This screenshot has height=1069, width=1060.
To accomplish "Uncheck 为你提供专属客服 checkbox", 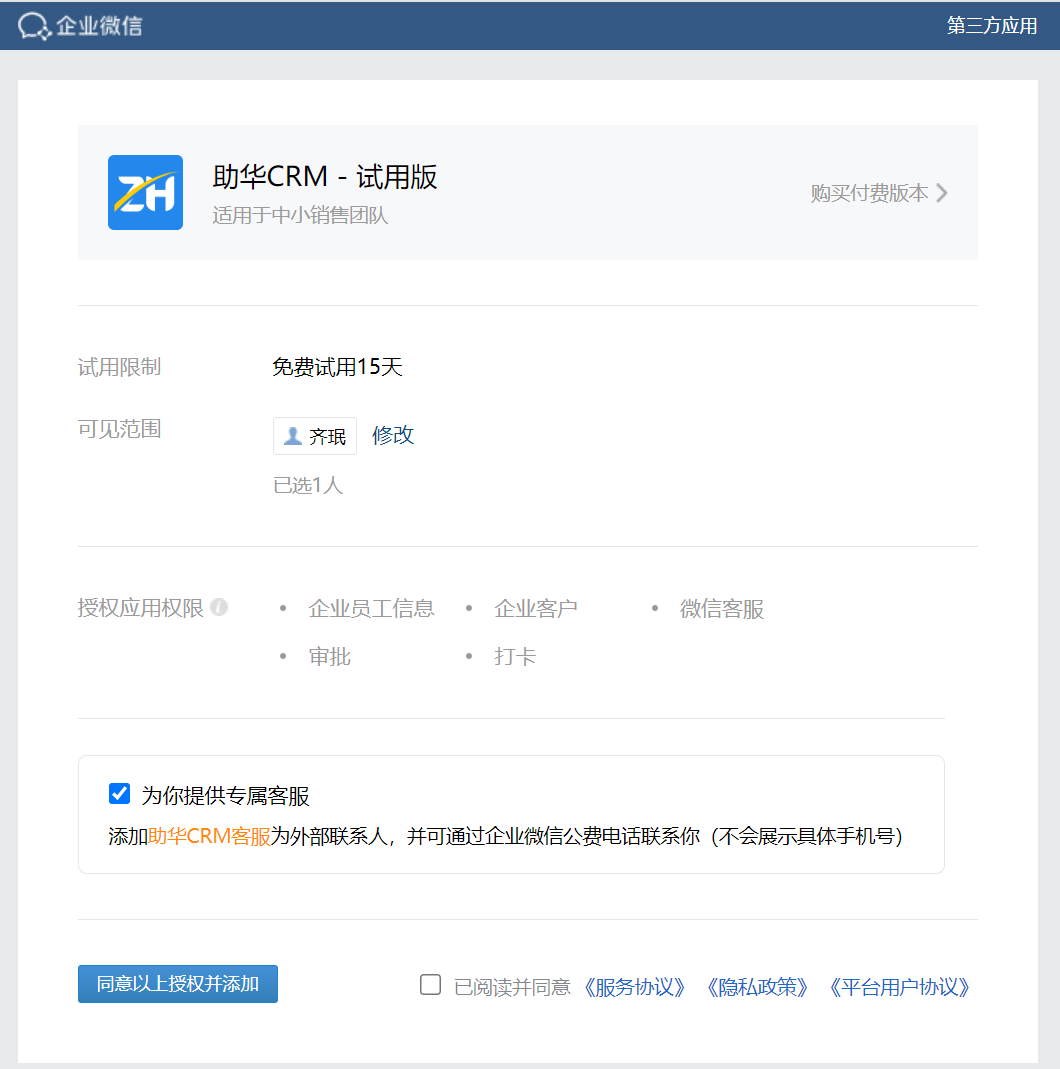I will tap(119, 794).
